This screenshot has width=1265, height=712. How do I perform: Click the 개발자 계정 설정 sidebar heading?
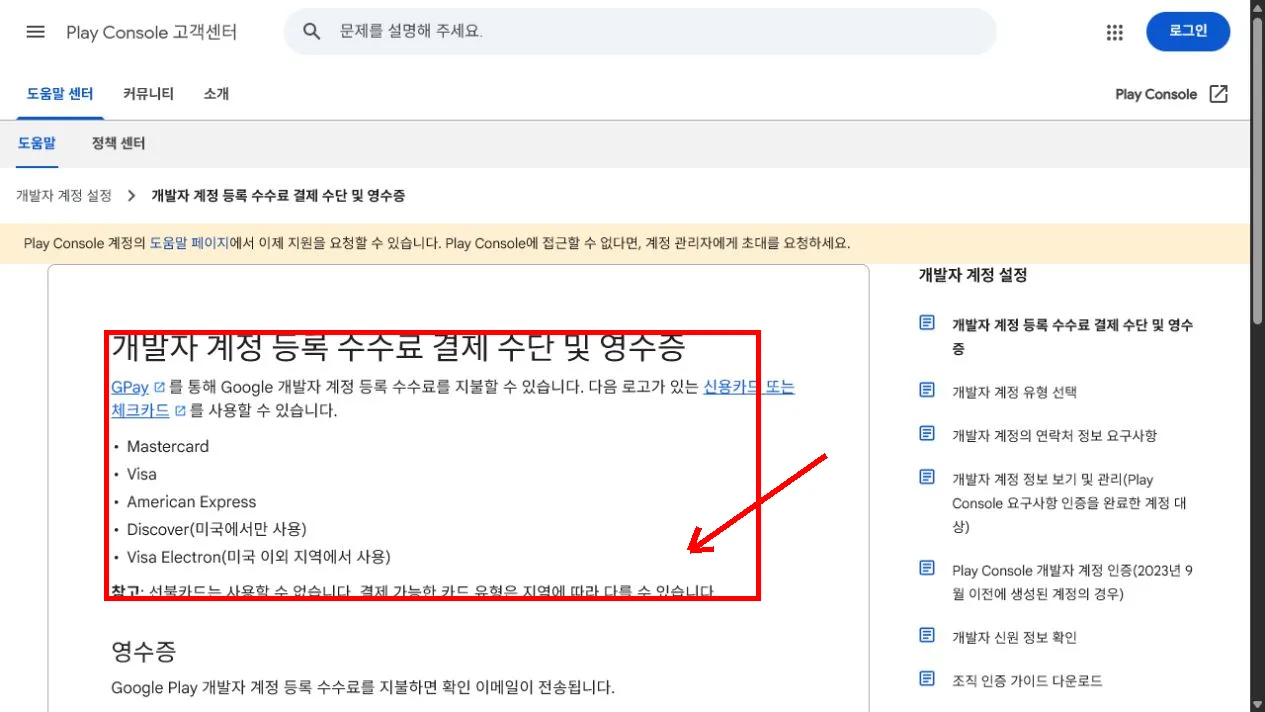click(x=973, y=275)
